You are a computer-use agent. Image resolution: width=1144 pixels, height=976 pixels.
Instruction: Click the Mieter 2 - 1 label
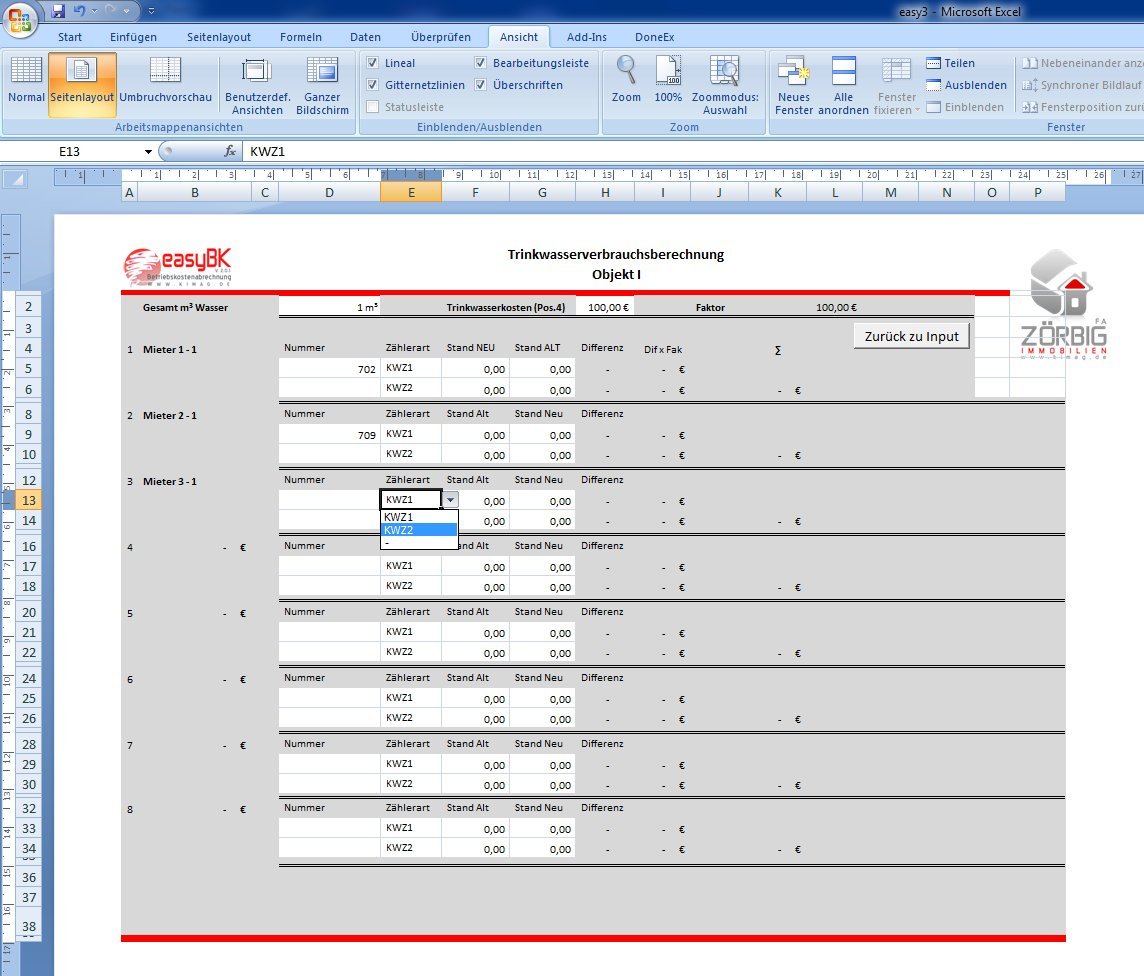pos(169,415)
